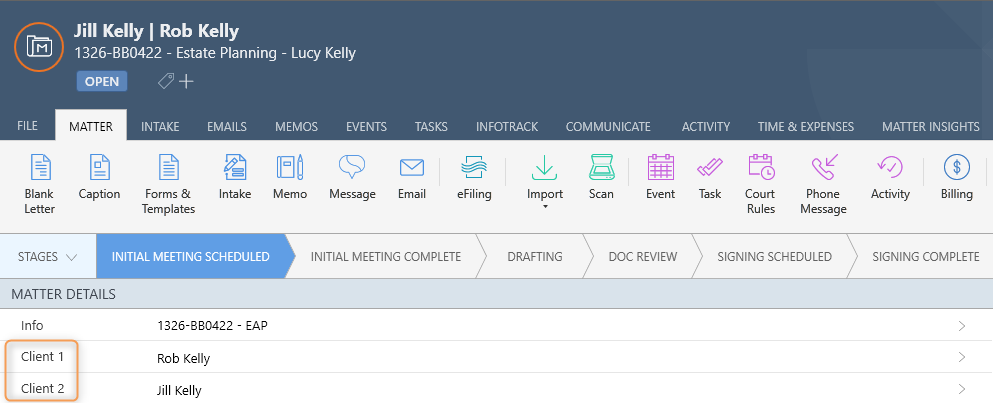The width and height of the screenshot is (993, 403).
Task: Launch eFiling
Action: click(x=474, y=177)
